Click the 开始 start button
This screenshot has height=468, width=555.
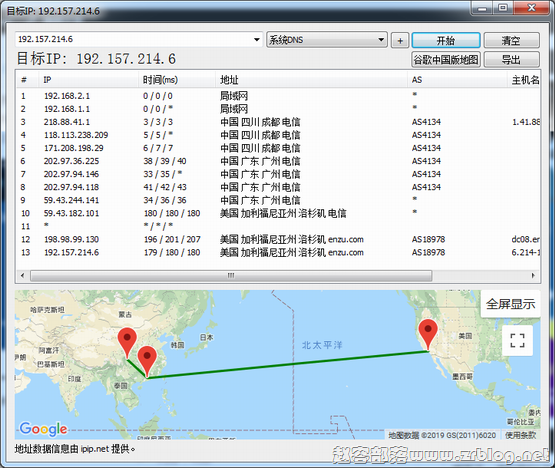pyautogui.click(x=446, y=40)
